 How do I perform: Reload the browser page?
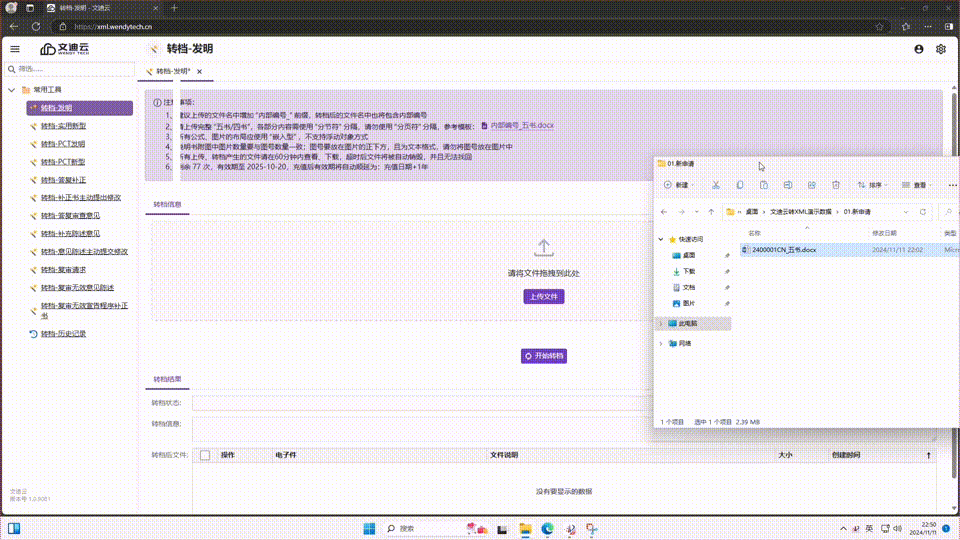point(36,27)
